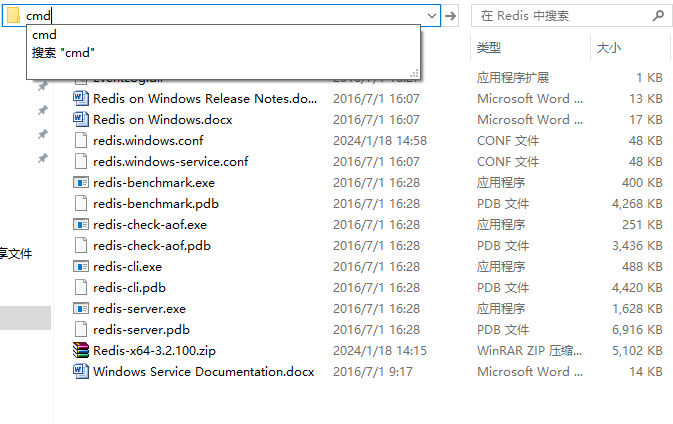Click date '2016/7/1 9:17' of Windows Service Documentation
The width and height of the screenshot is (673, 424).
click(x=373, y=372)
